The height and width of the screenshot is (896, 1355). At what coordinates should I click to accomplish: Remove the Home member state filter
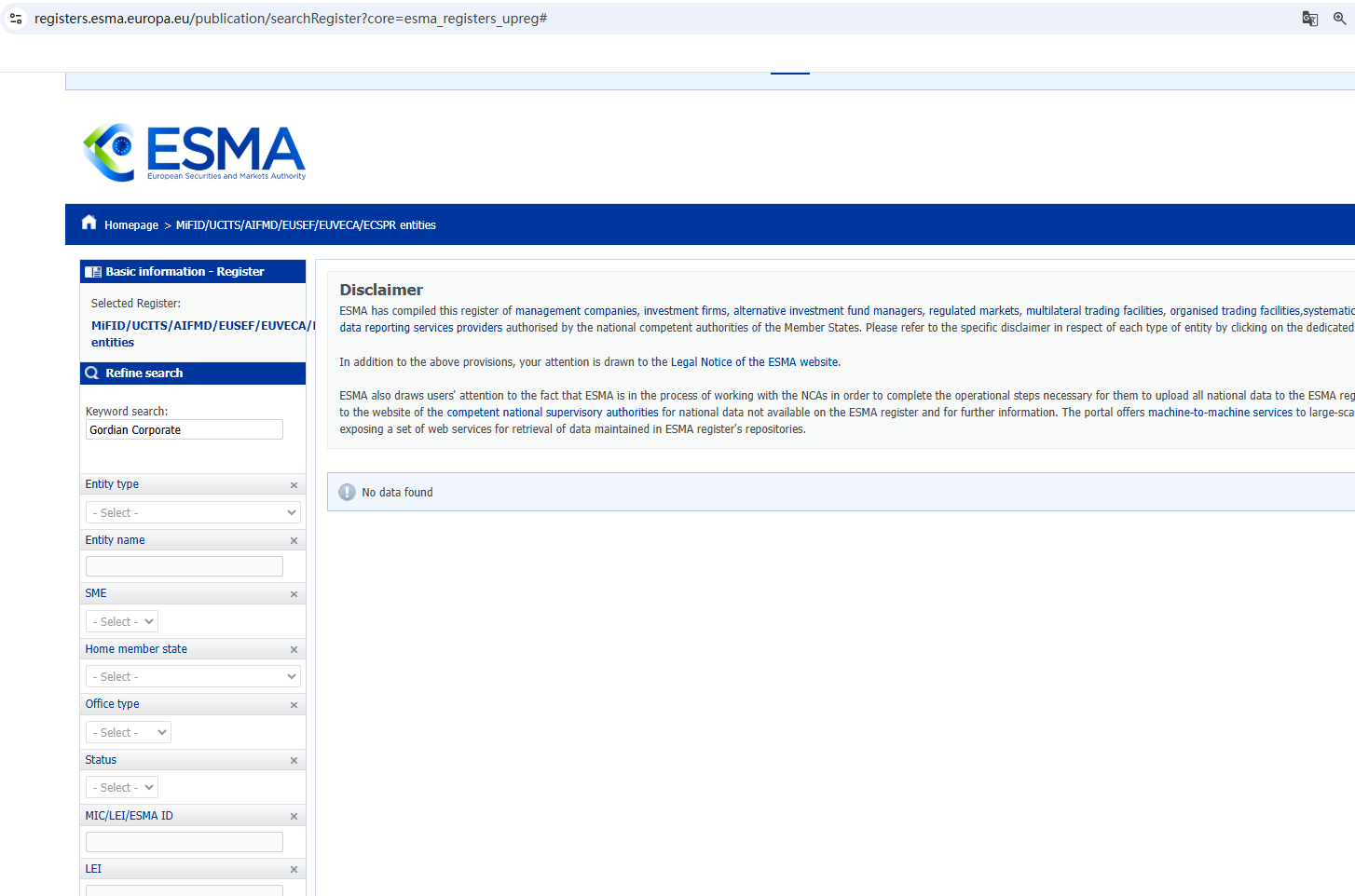[294, 650]
